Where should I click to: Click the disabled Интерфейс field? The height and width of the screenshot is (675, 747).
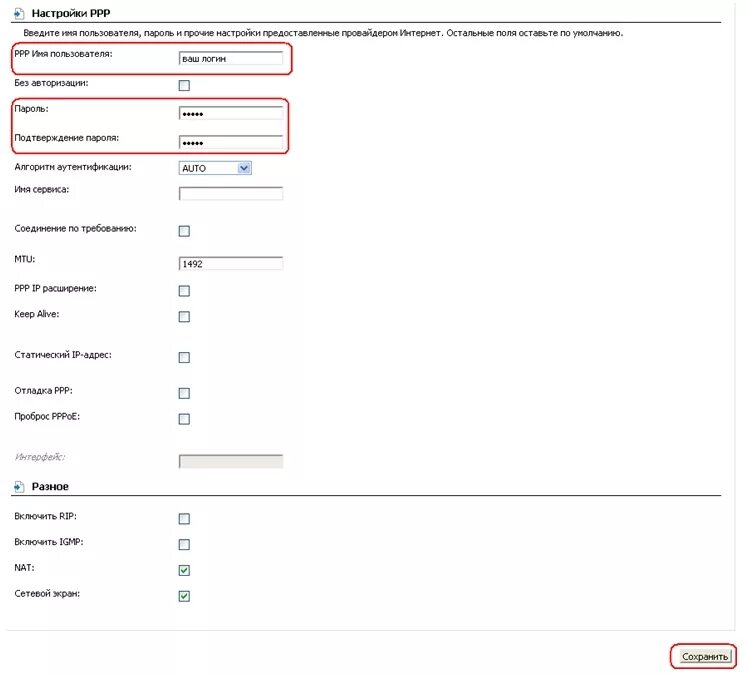point(231,461)
